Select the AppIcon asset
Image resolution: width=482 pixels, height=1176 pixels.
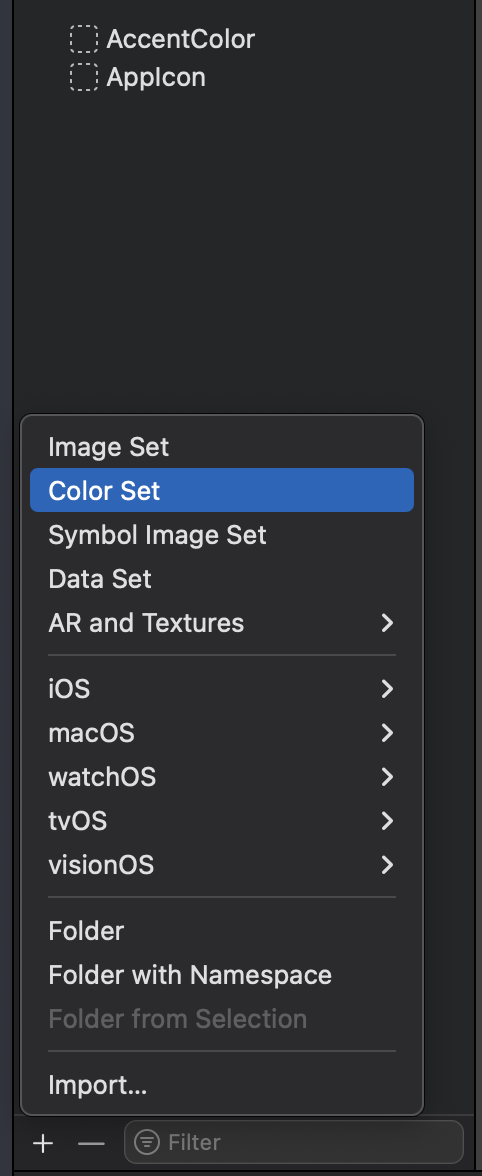(x=156, y=77)
